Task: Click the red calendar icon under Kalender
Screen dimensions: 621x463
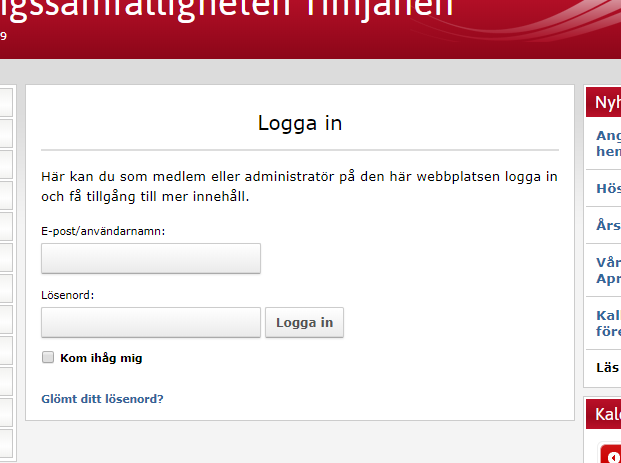Action: tap(610, 453)
